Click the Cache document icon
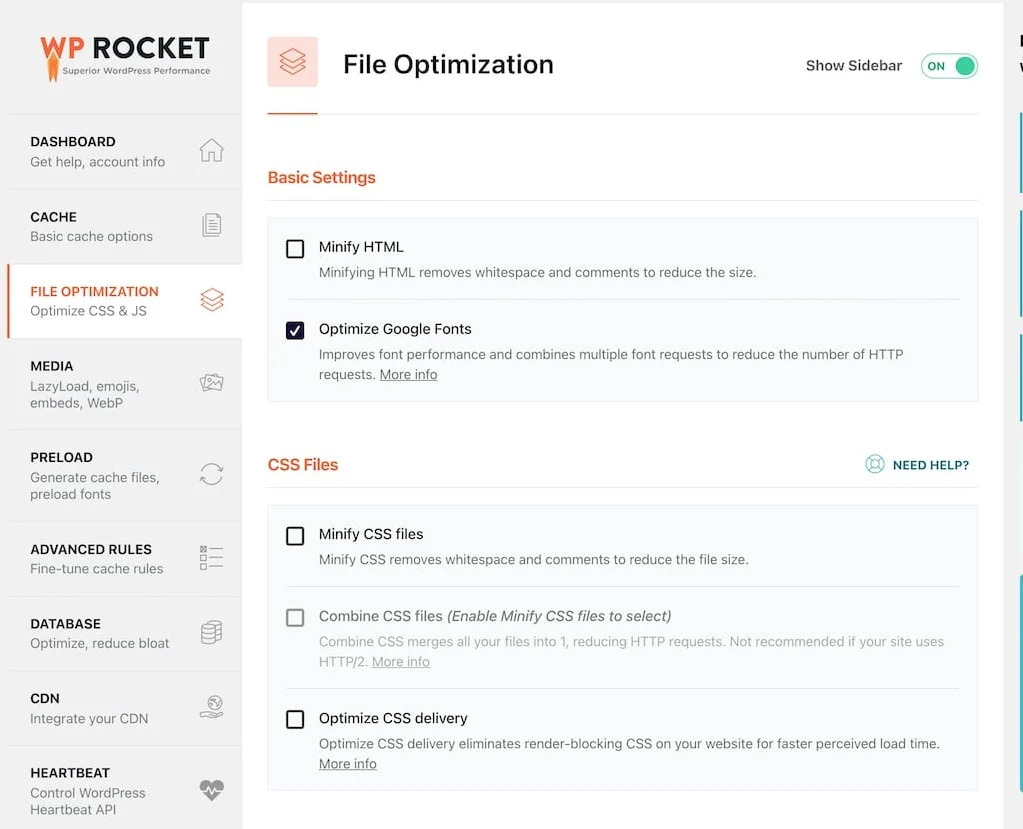This screenshot has height=829, width=1023. click(211, 225)
